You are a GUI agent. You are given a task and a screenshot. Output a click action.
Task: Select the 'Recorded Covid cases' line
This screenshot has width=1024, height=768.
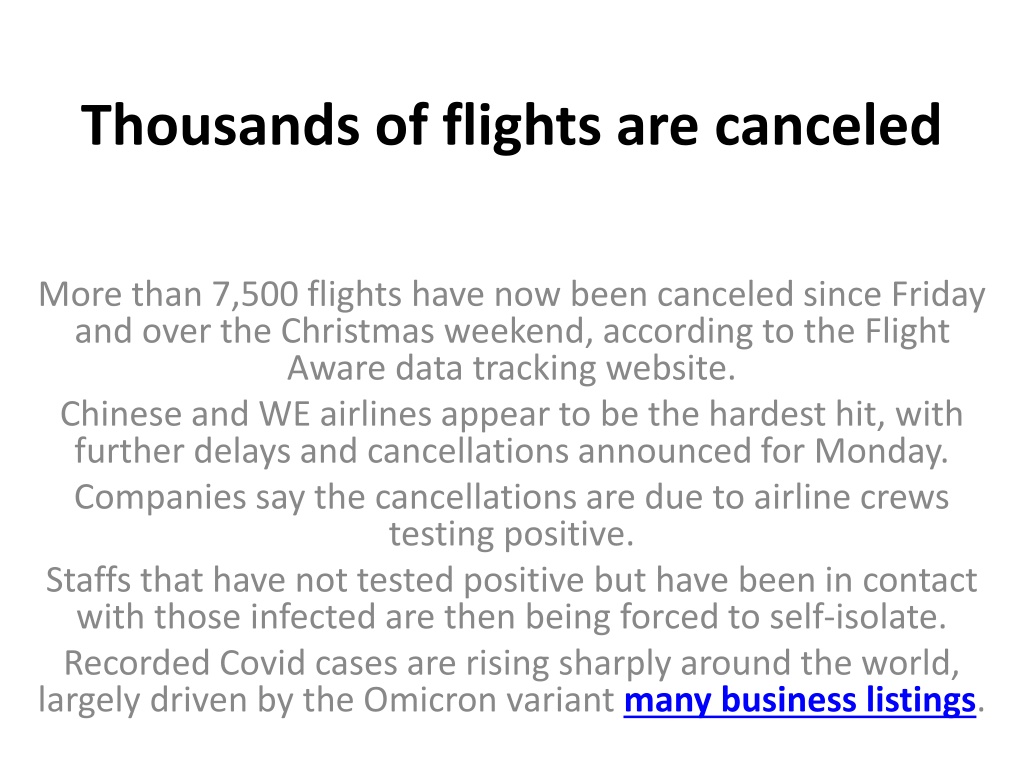click(511, 664)
